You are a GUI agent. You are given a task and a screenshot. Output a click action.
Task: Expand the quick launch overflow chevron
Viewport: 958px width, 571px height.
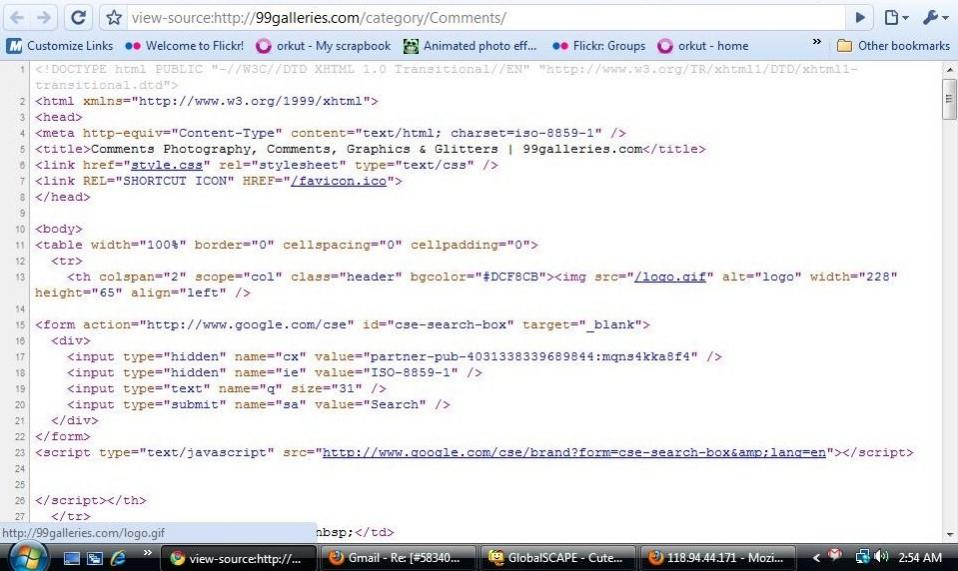(147, 553)
